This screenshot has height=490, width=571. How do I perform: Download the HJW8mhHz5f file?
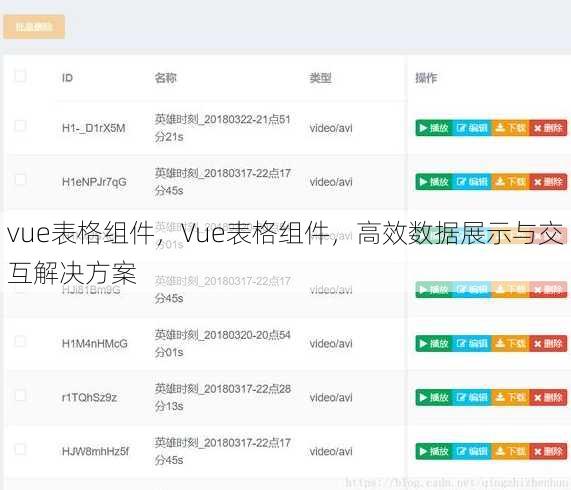pyautogui.click(x=511, y=451)
